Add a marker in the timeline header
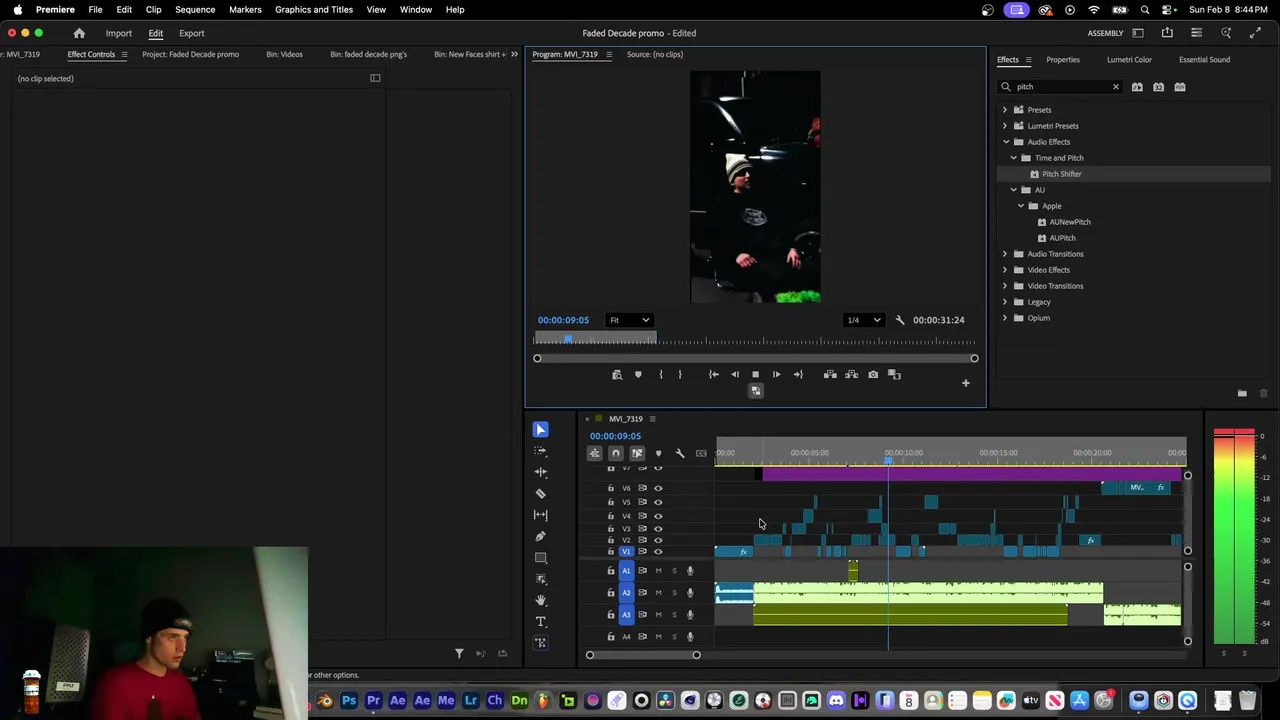The height and width of the screenshot is (720, 1280). click(x=658, y=453)
